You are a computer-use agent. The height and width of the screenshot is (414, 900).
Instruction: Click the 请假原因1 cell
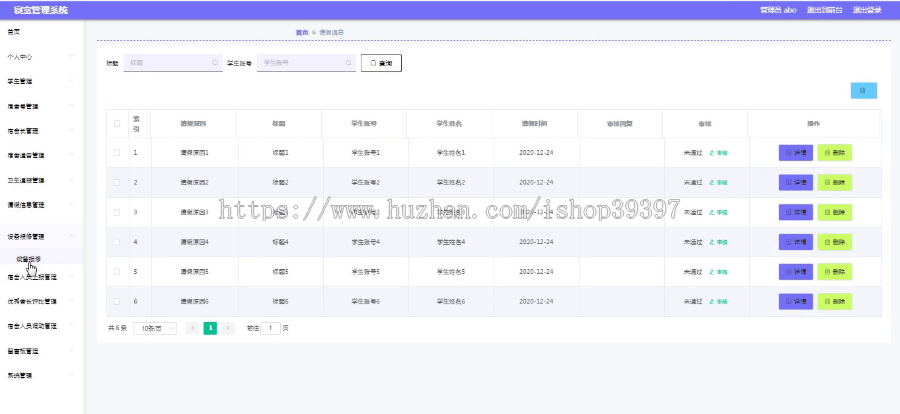click(x=194, y=153)
